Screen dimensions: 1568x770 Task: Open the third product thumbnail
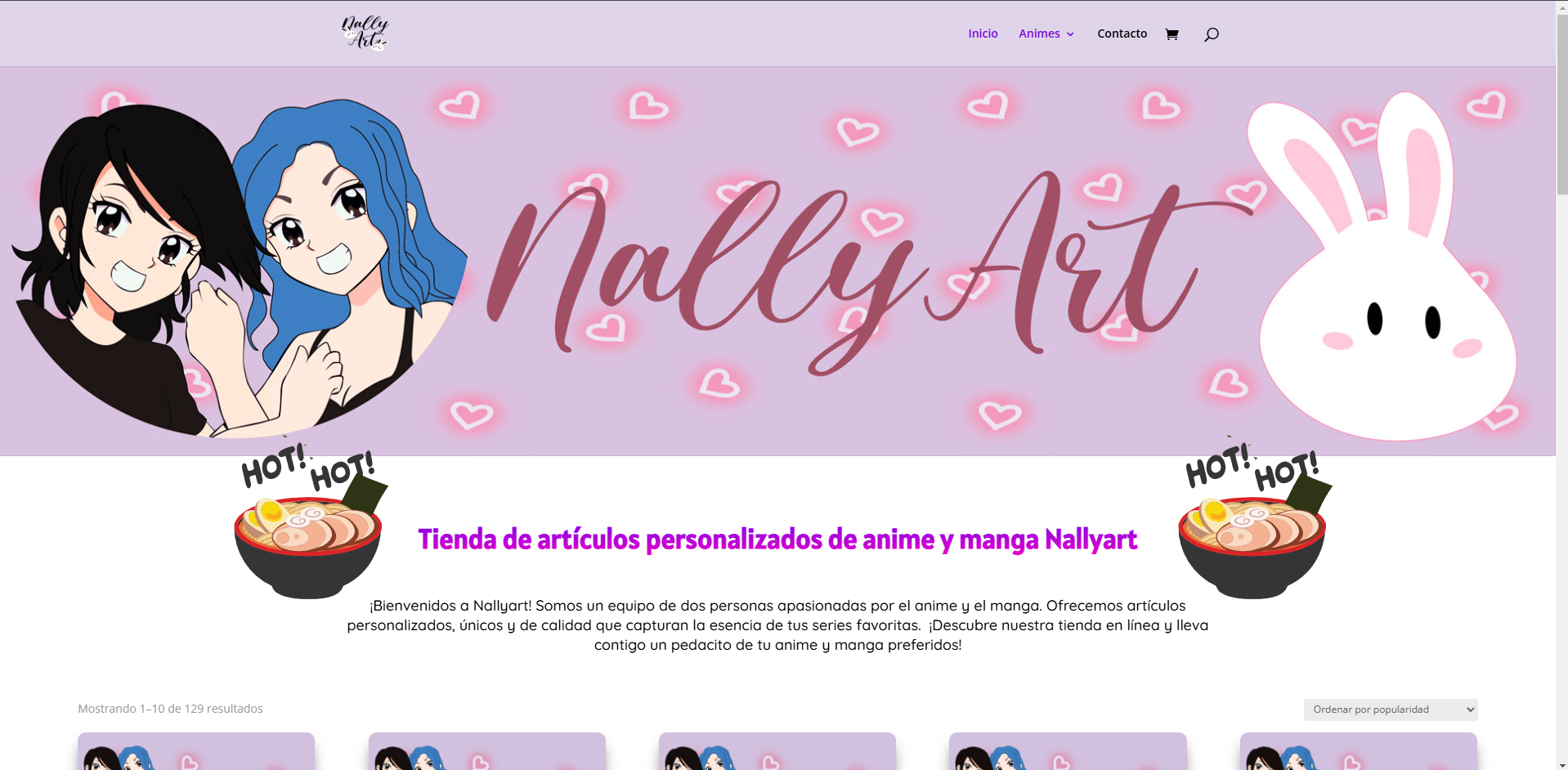click(x=777, y=751)
